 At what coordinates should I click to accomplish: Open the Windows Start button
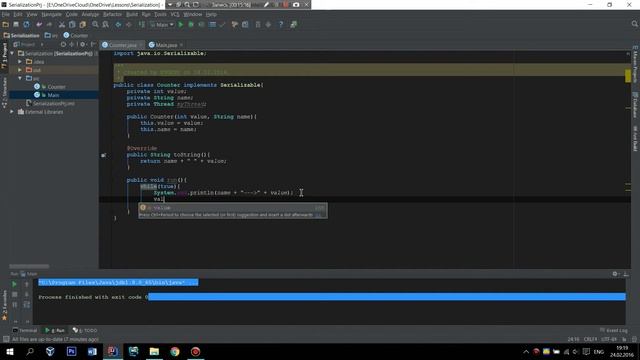tap(9, 351)
